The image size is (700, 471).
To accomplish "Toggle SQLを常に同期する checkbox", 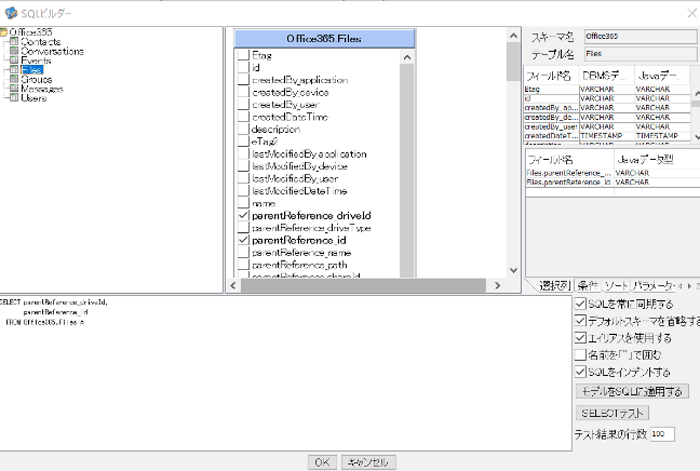I will [580, 304].
